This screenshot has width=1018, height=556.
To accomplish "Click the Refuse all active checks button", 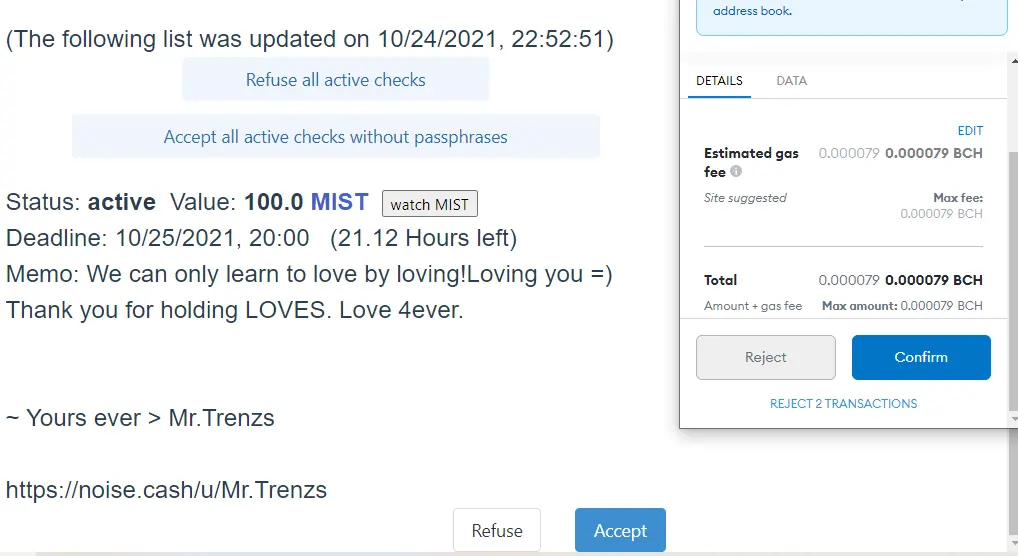I will click(x=336, y=80).
